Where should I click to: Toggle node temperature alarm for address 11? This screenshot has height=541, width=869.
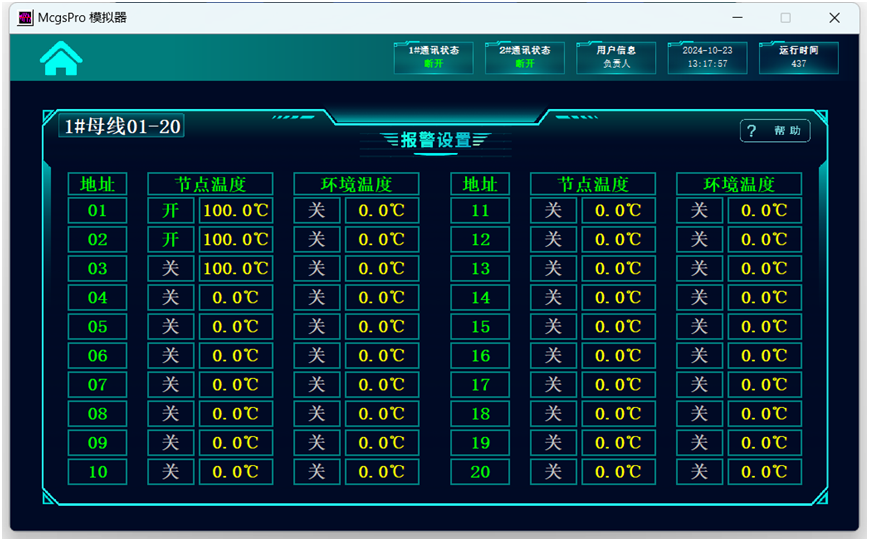553,211
